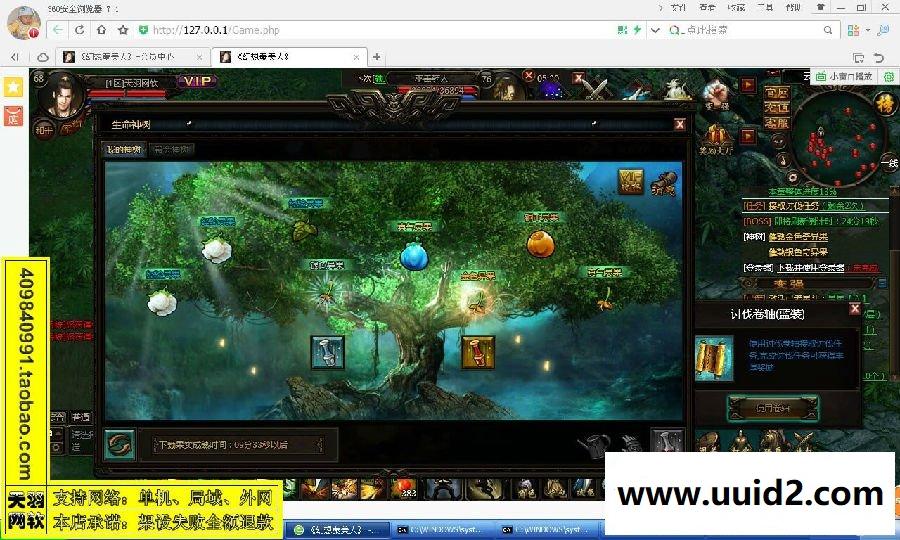Click the golden fruit ripening tracker link
Image resolution: width=900 pixels, height=540 pixels.
(798, 236)
